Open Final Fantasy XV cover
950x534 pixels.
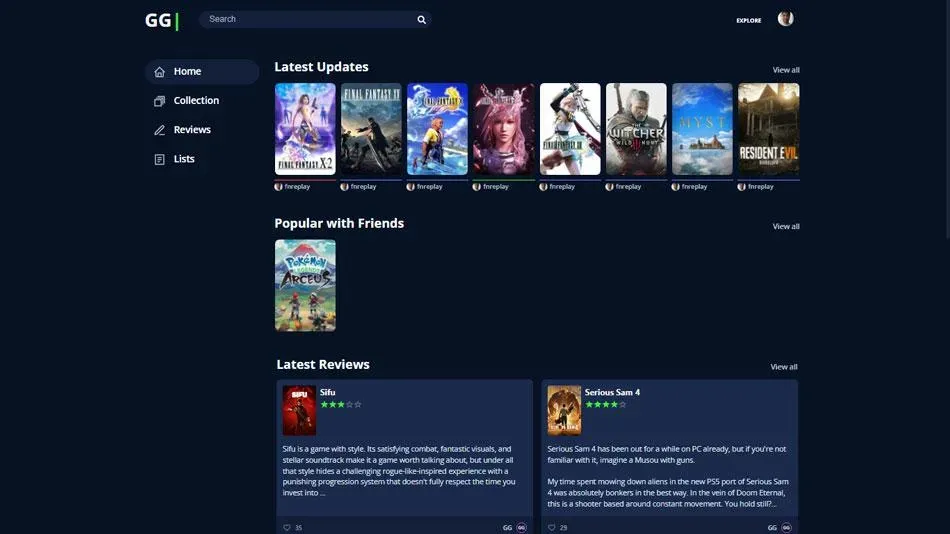pyautogui.click(x=371, y=129)
